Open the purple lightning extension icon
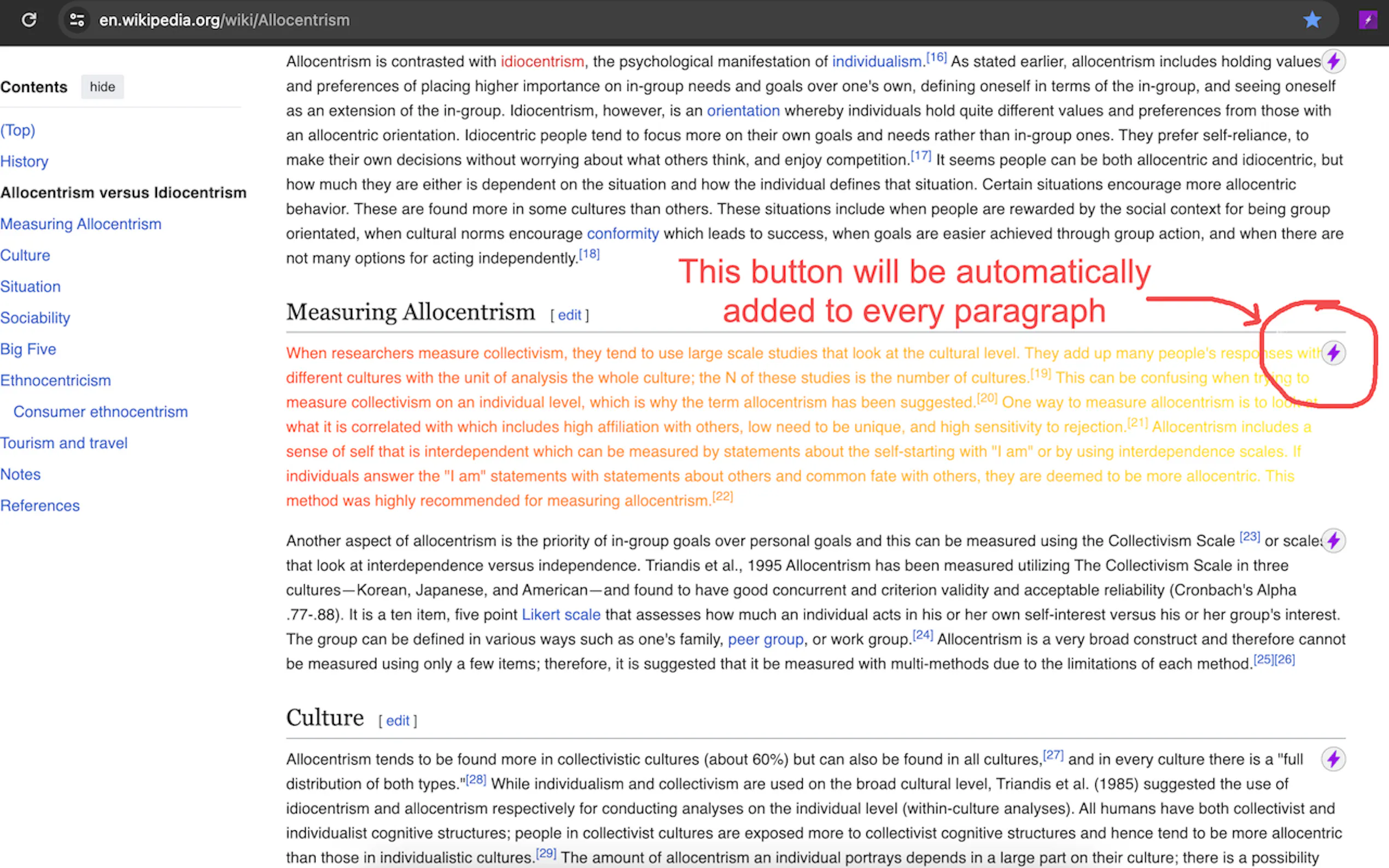Screen dimensions: 1389x868 click(x=1368, y=20)
